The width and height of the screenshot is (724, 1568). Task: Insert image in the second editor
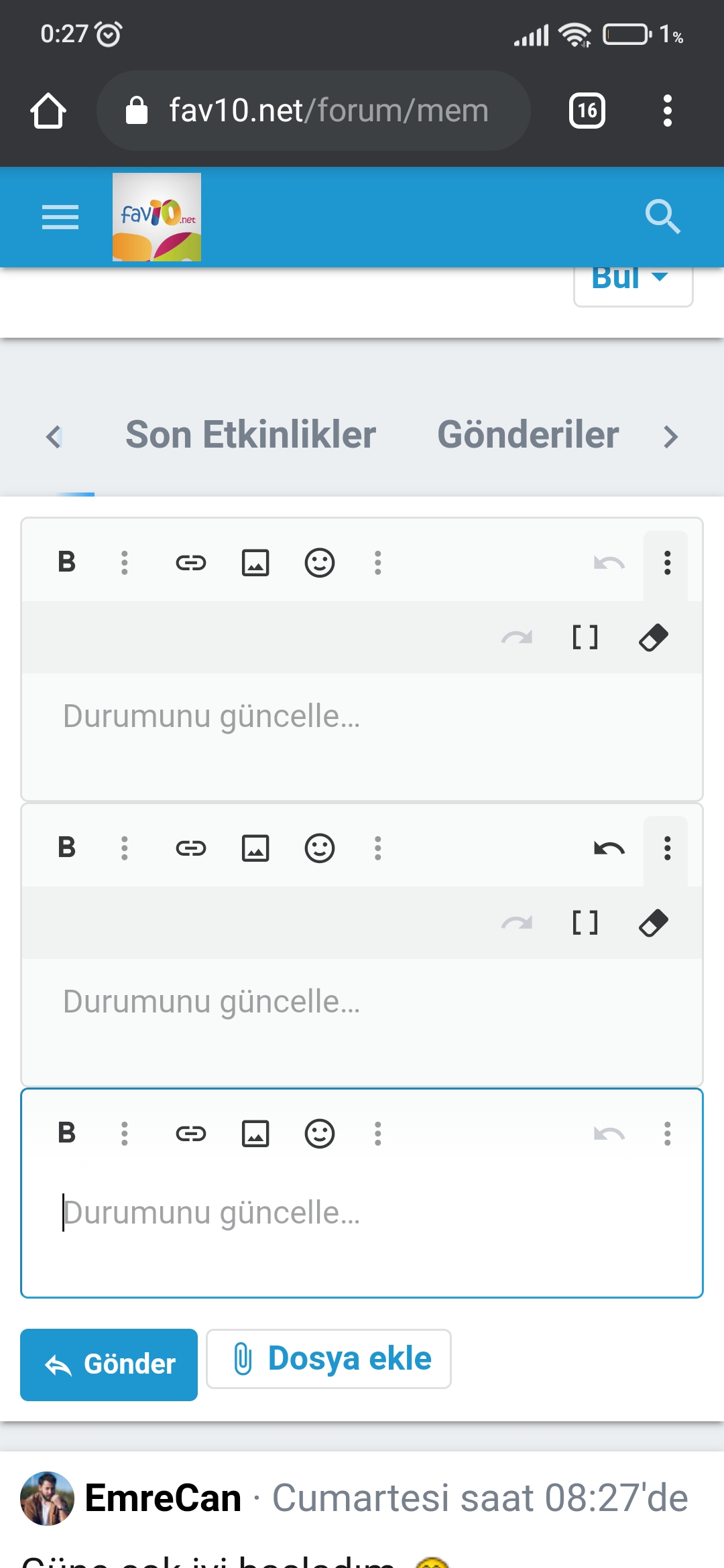click(255, 848)
